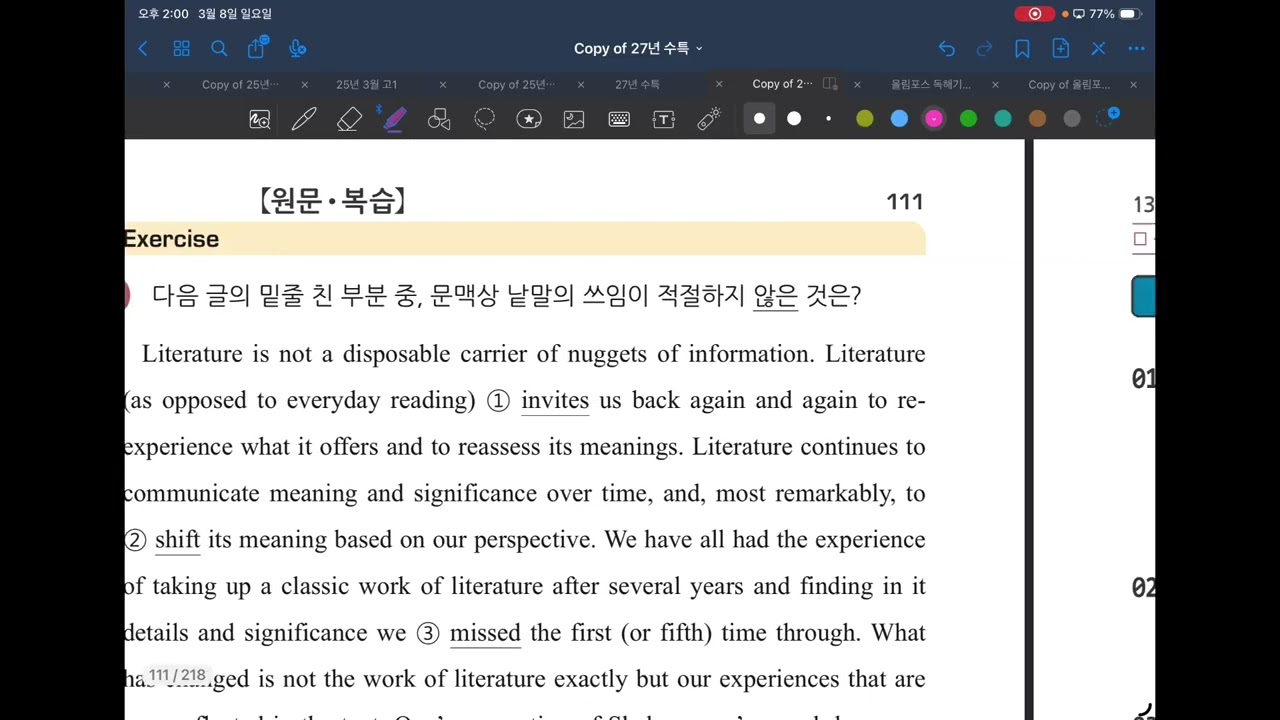Screen dimensions: 1280x720
Task: Pick the olive yellow color swatch
Action: point(865,119)
